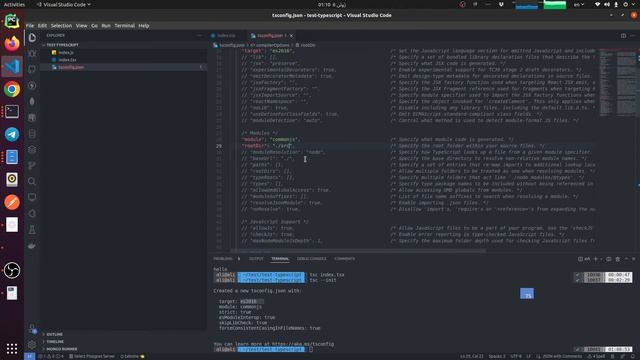The height and width of the screenshot is (360, 640).
Task: Show applications grid in dock
Action: (12, 348)
